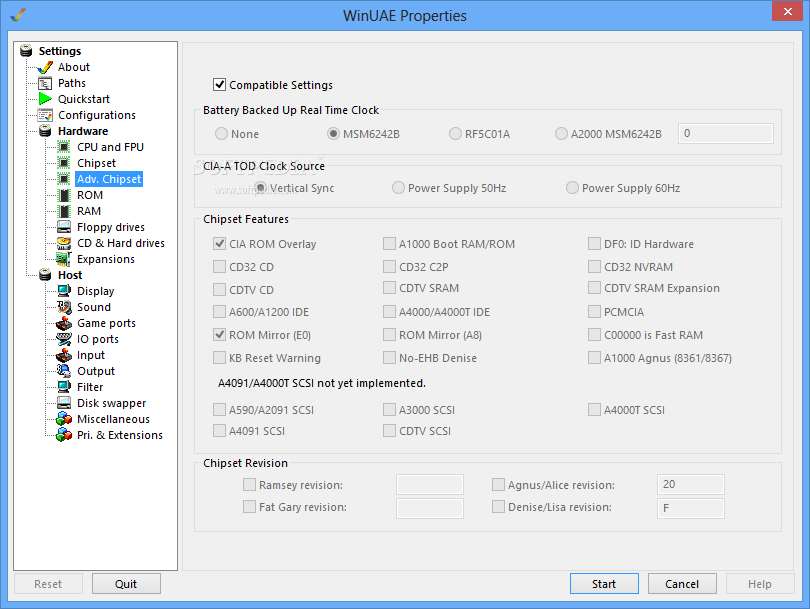Viewport: 810px width, 609px height.
Task: Click the checkmark icon beside About
Action: coord(44,67)
